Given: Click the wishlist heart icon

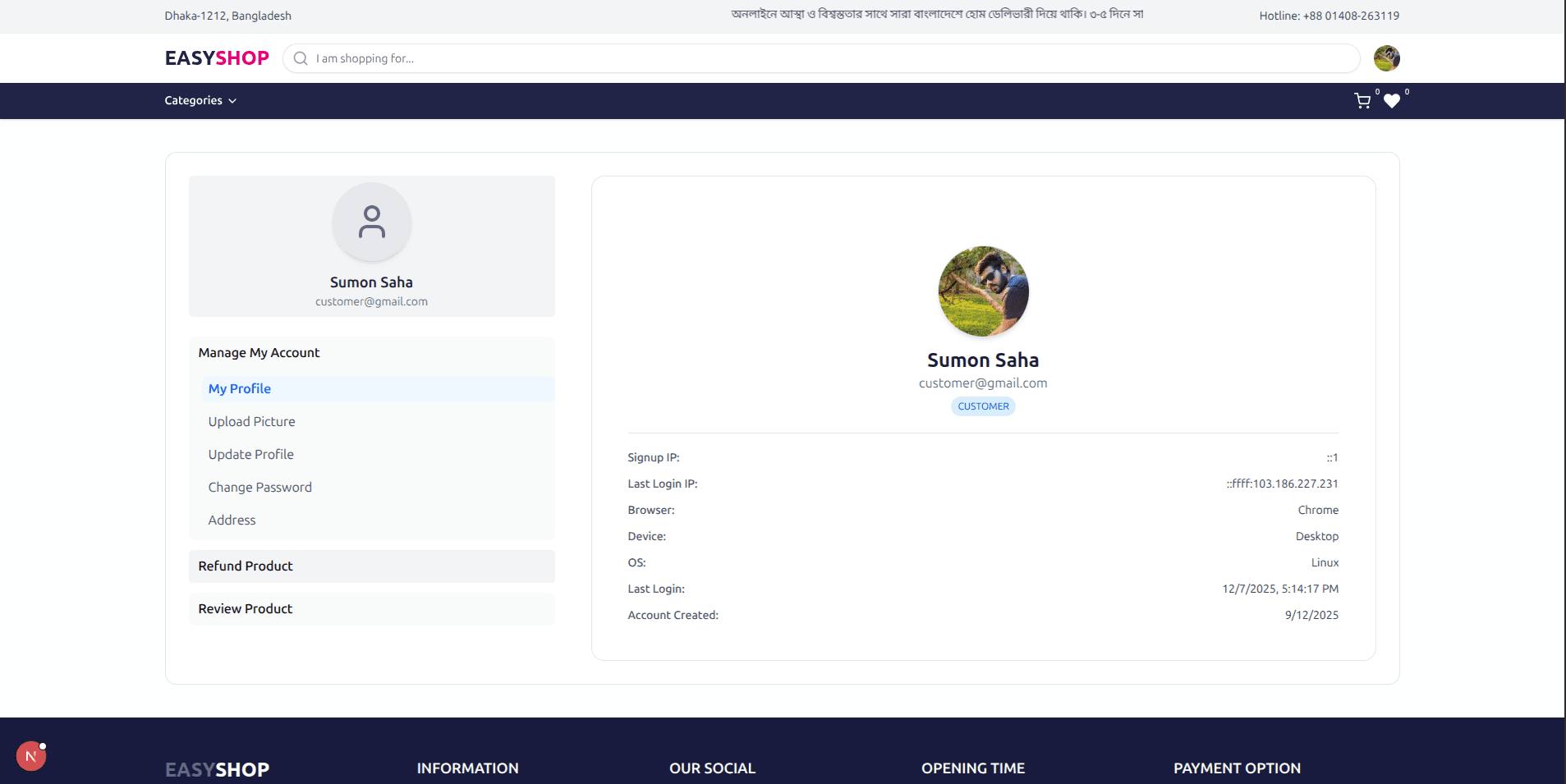Looking at the screenshot, I should point(1392,102).
